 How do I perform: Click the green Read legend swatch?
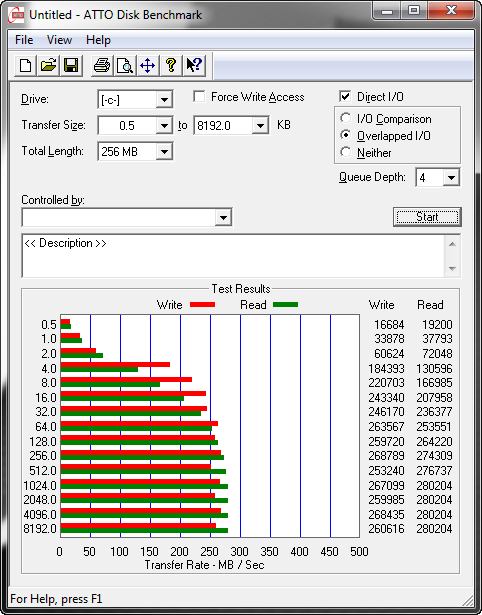[285, 305]
